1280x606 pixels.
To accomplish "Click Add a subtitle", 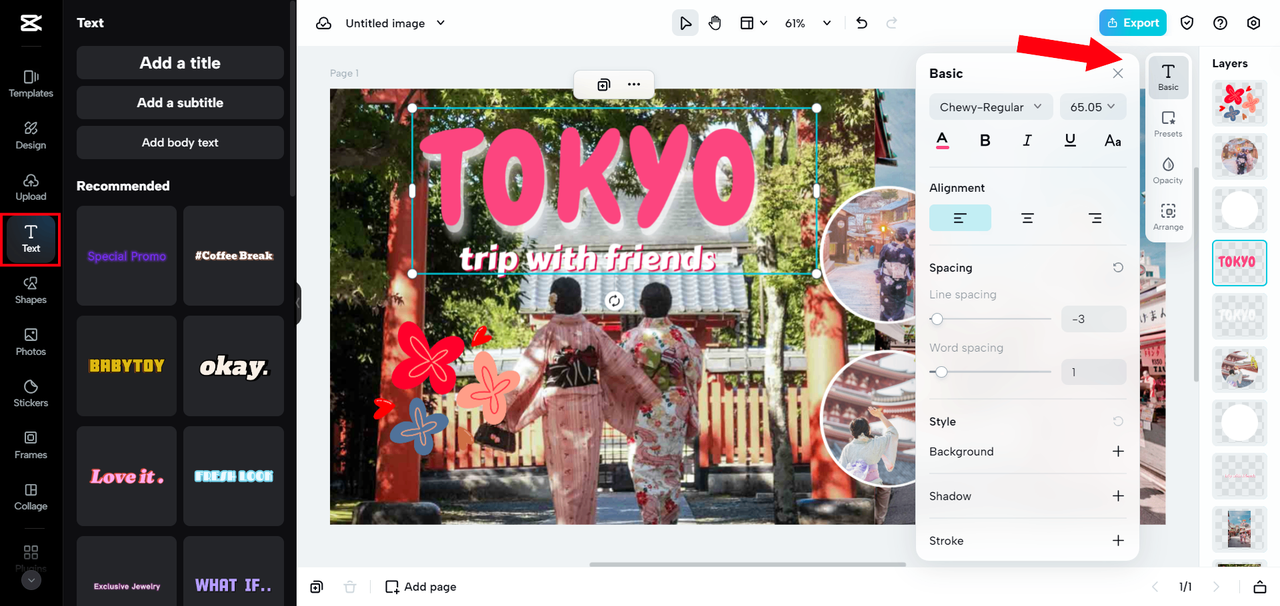I will pyautogui.click(x=180, y=103).
